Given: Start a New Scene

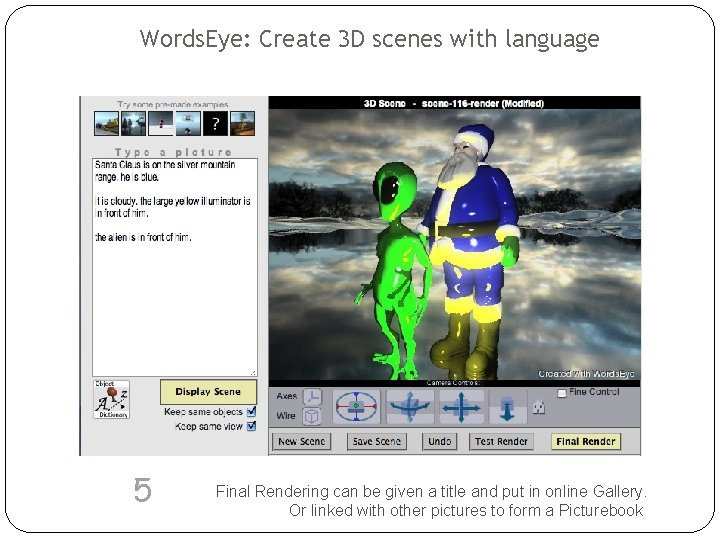Looking at the screenshot, I should point(302,441).
